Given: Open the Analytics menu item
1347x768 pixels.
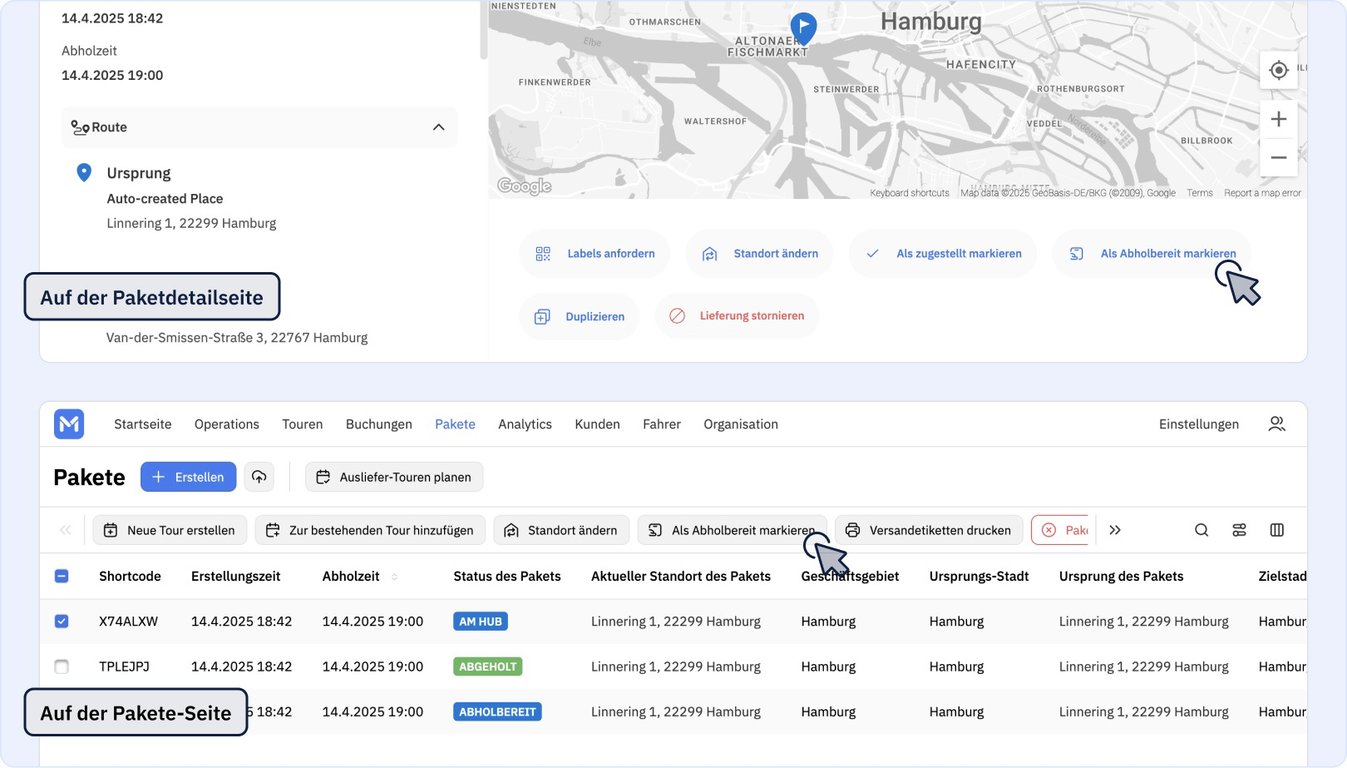Looking at the screenshot, I should [525, 424].
